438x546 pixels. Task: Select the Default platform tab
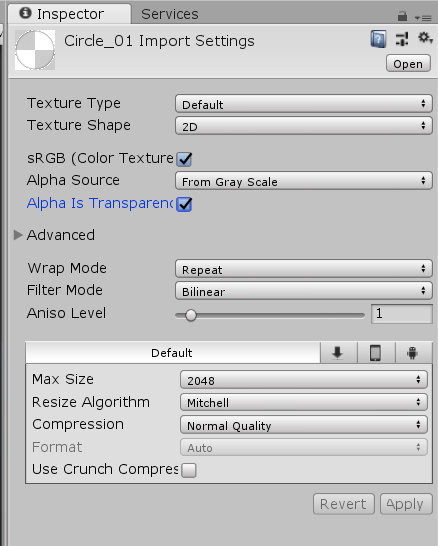coord(172,353)
